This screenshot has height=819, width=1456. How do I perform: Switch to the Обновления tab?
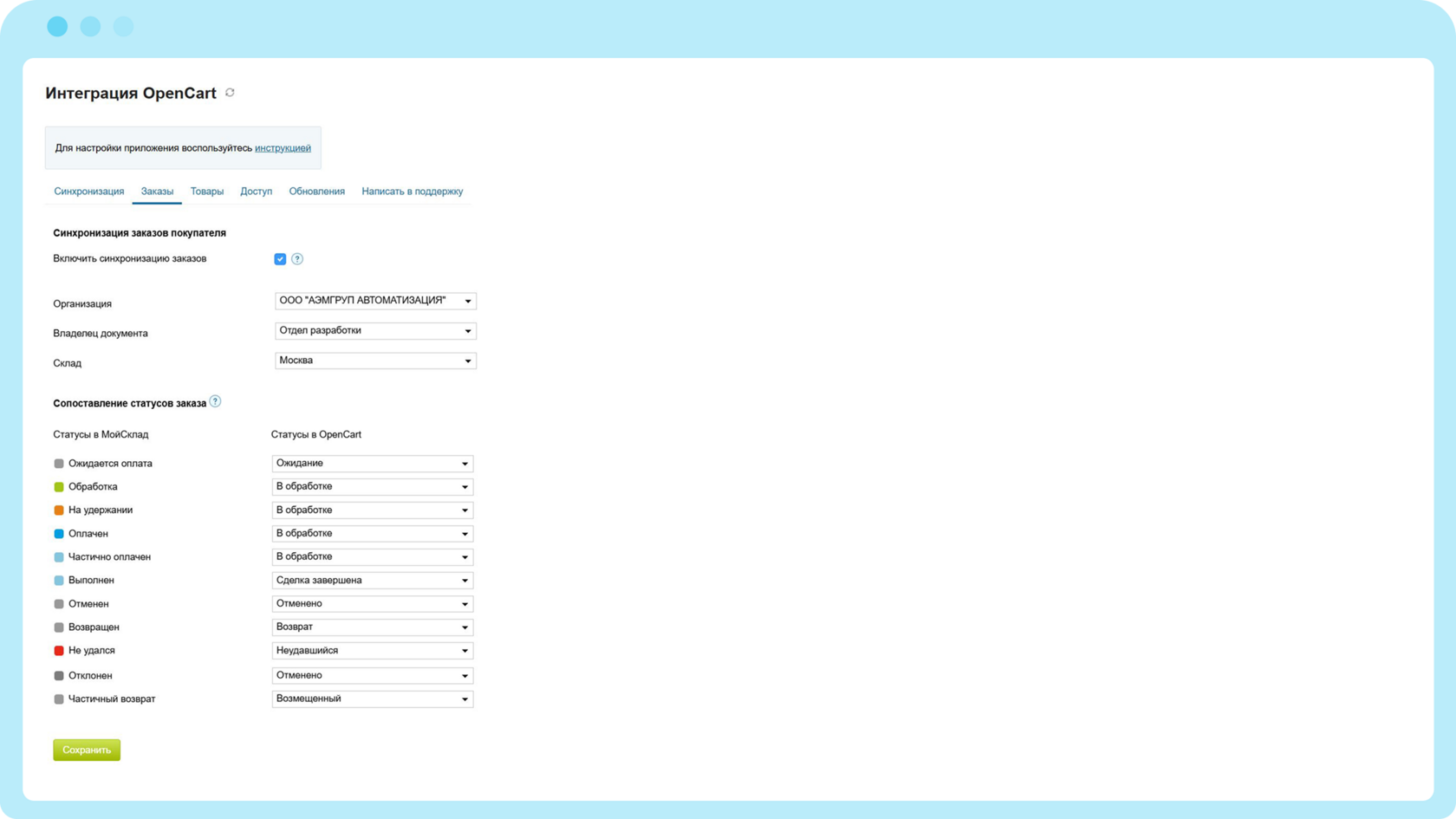[317, 192]
